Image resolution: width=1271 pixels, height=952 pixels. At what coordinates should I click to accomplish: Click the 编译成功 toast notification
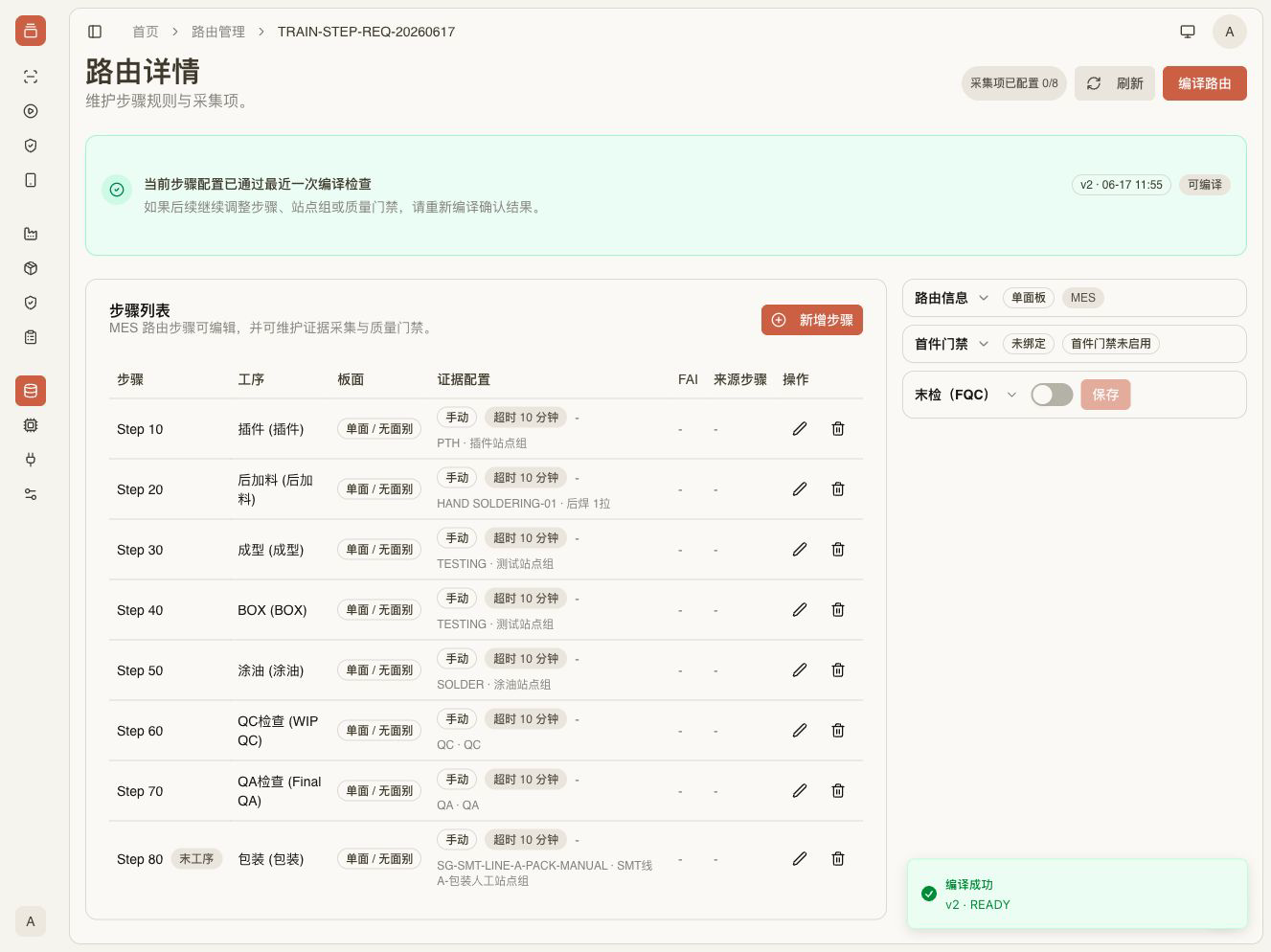click(x=1078, y=894)
